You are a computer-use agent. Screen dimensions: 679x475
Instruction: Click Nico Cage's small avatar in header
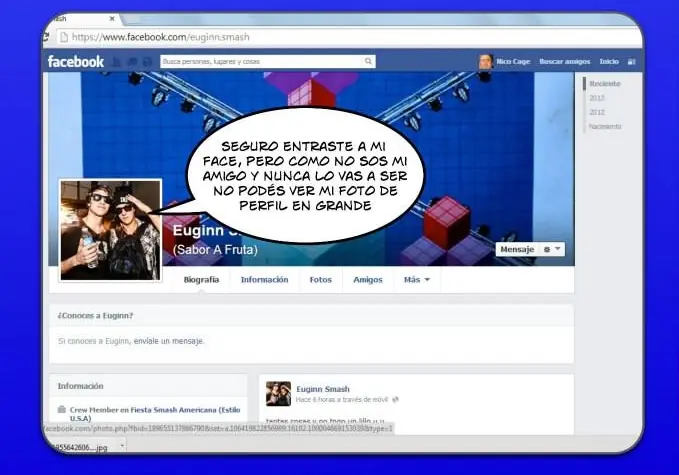485,61
